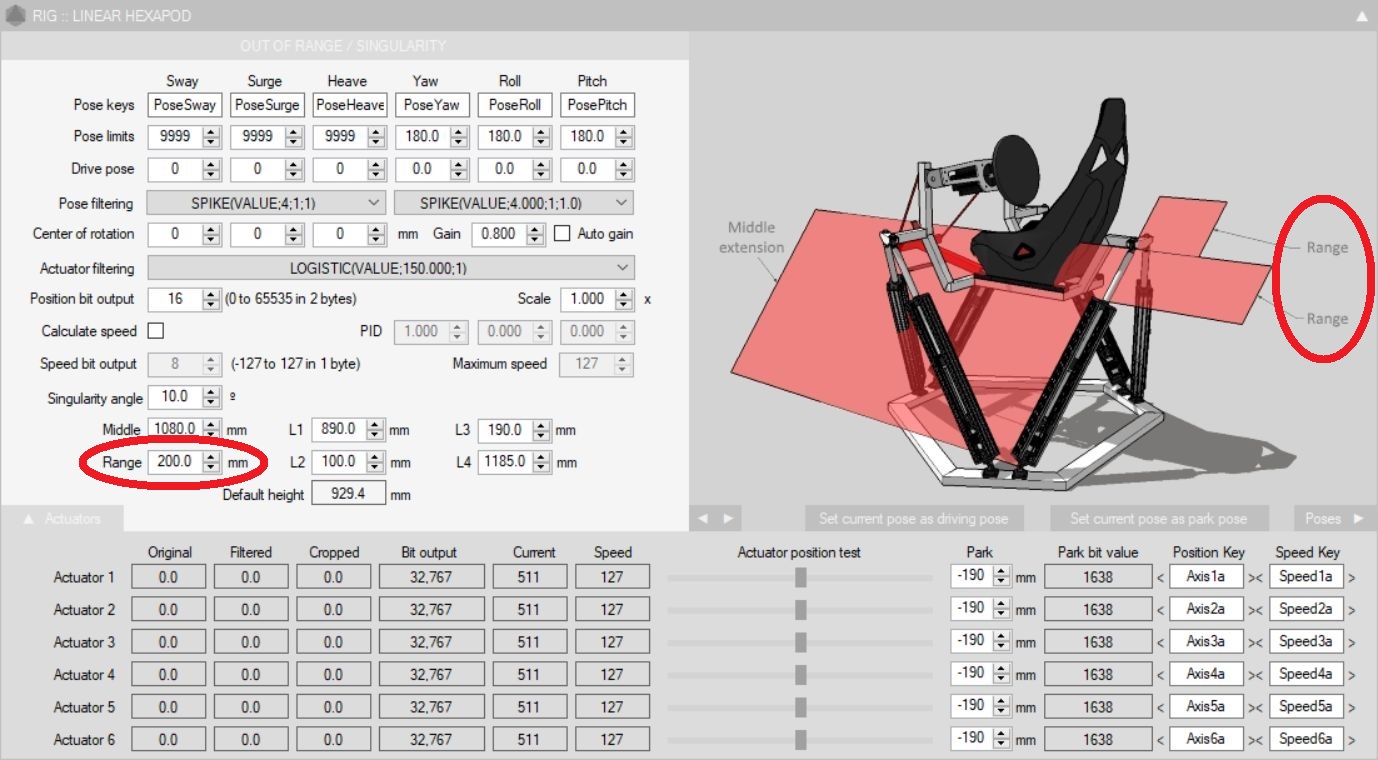Click Set current pose as driving pose

[913, 518]
